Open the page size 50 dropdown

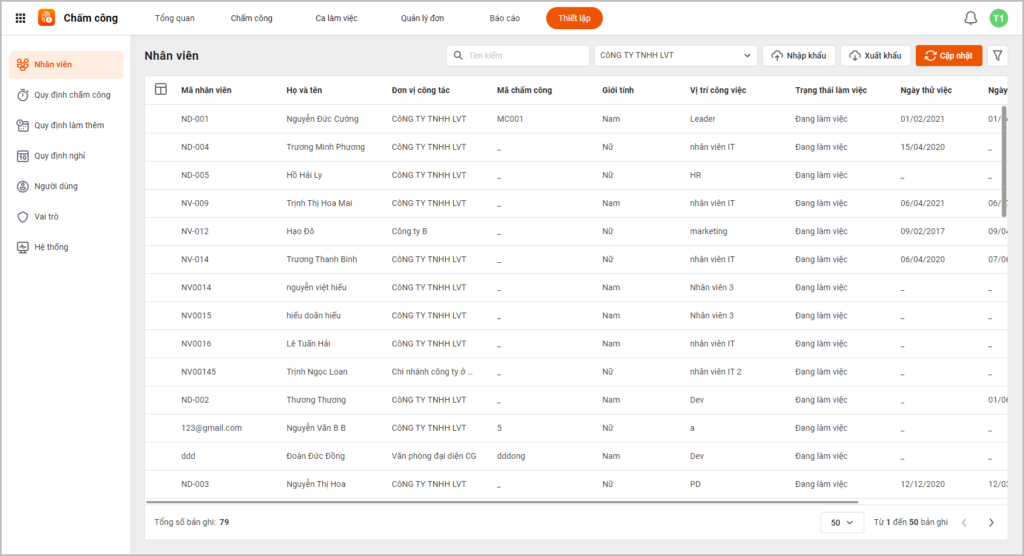[841, 522]
